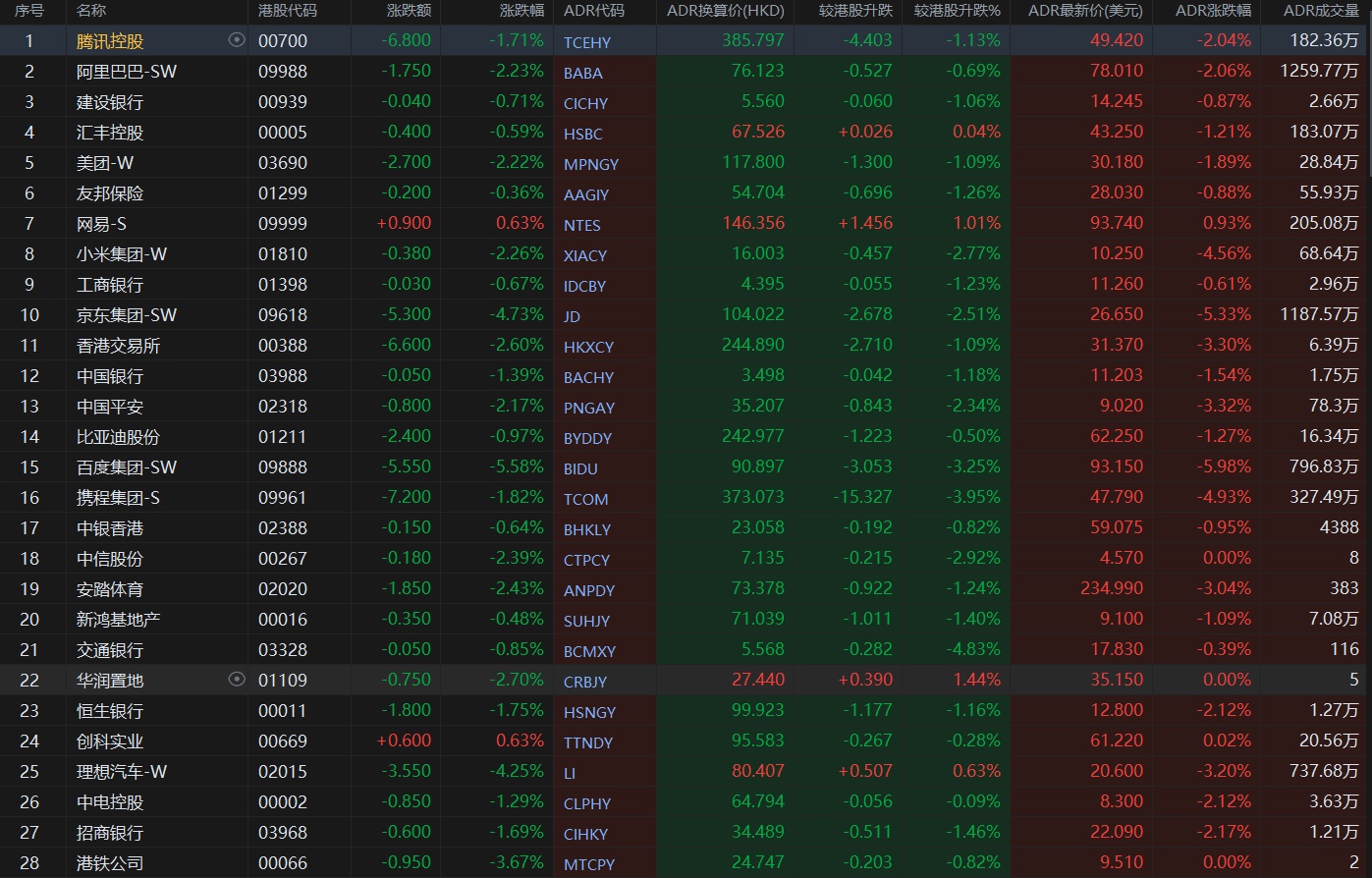Screen dimensions: 1372x878
Task: Select the LI ADR code
Action: pos(570,773)
